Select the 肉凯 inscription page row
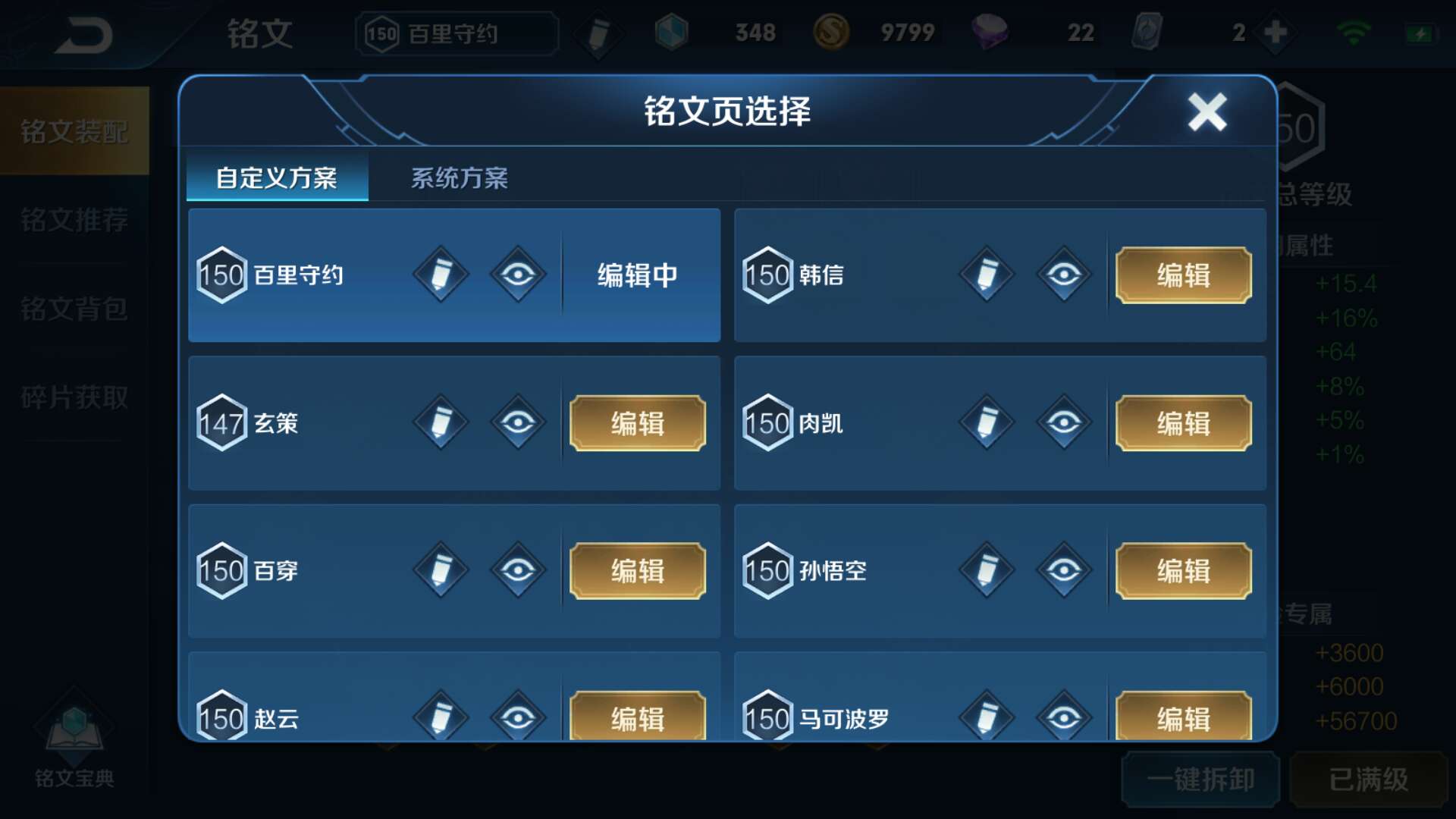1456x819 pixels. click(x=1000, y=423)
